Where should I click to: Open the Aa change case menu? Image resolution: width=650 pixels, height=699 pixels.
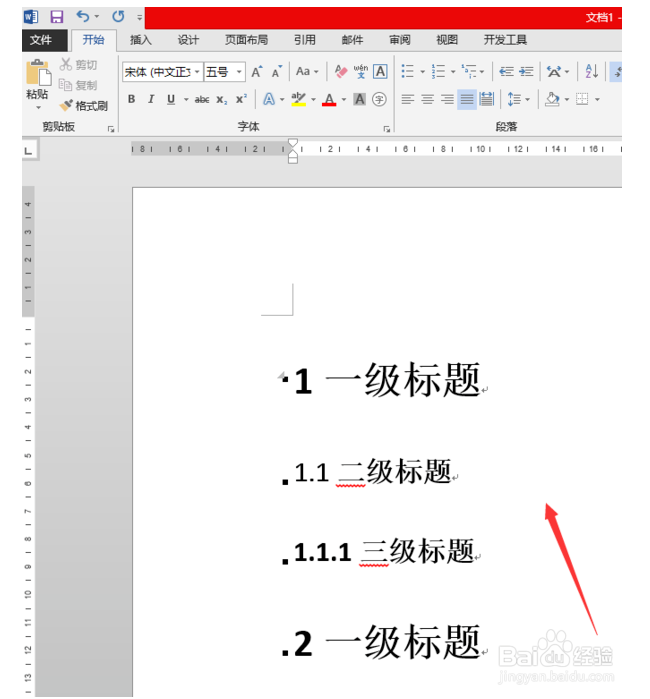[x=307, y=71]
